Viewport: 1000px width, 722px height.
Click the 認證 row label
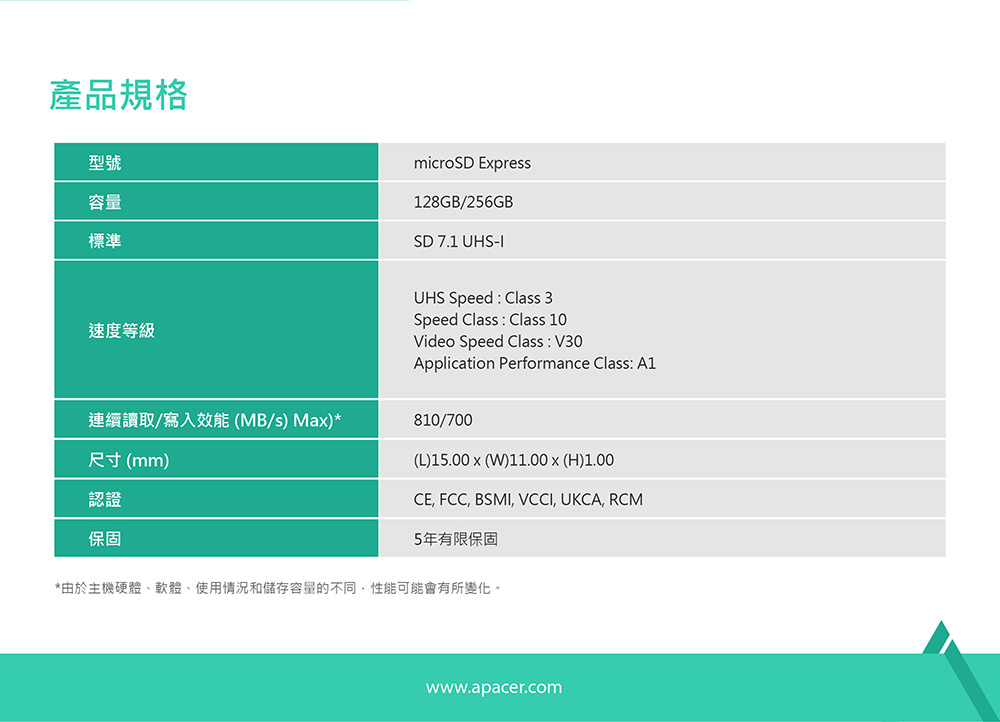pos(105,499)
